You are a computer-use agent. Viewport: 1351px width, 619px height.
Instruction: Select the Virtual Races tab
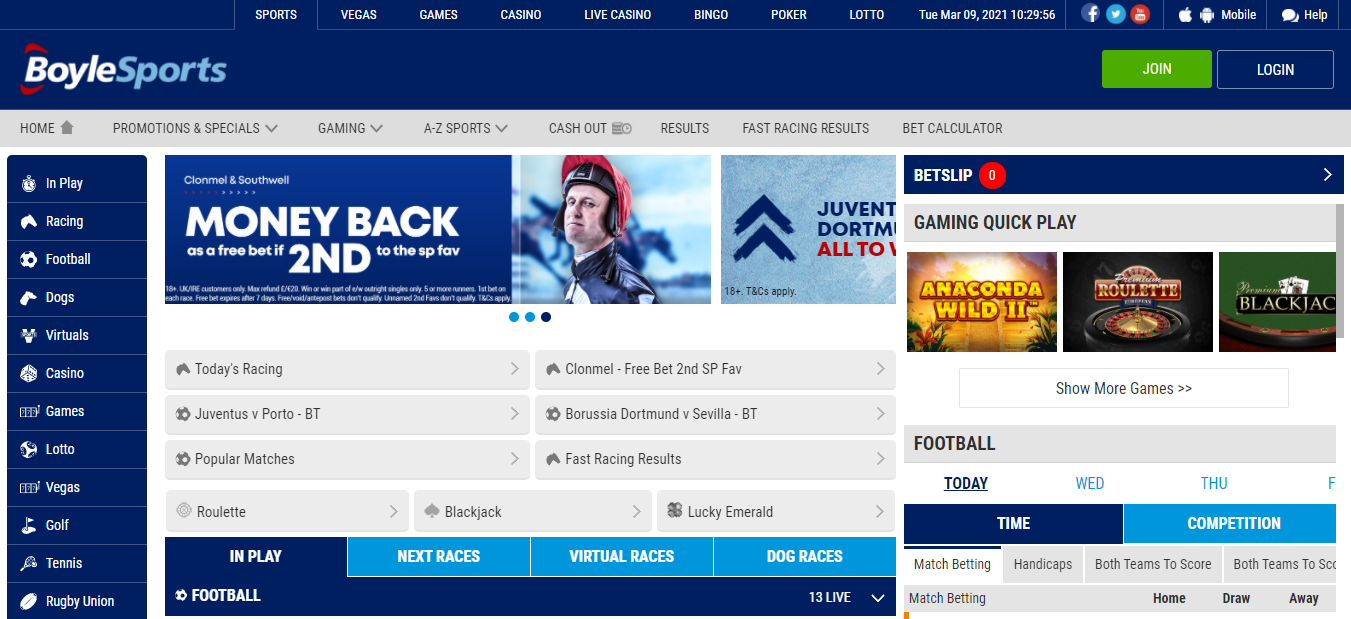(x=622, y=557)
